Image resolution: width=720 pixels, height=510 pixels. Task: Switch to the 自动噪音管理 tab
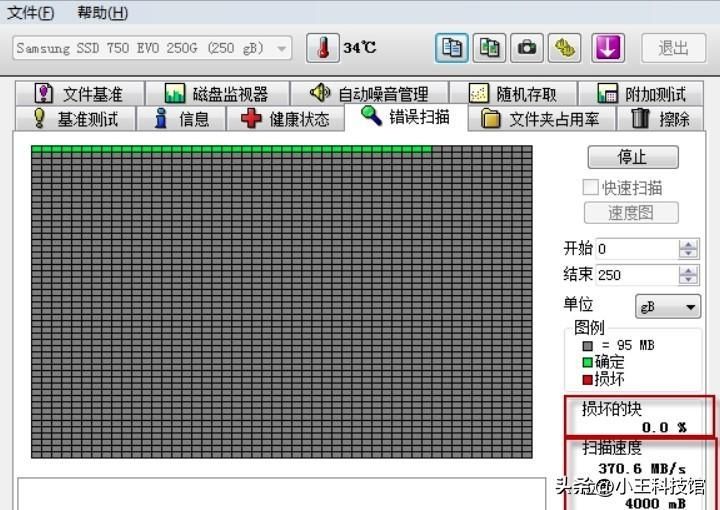pos(369,94)
